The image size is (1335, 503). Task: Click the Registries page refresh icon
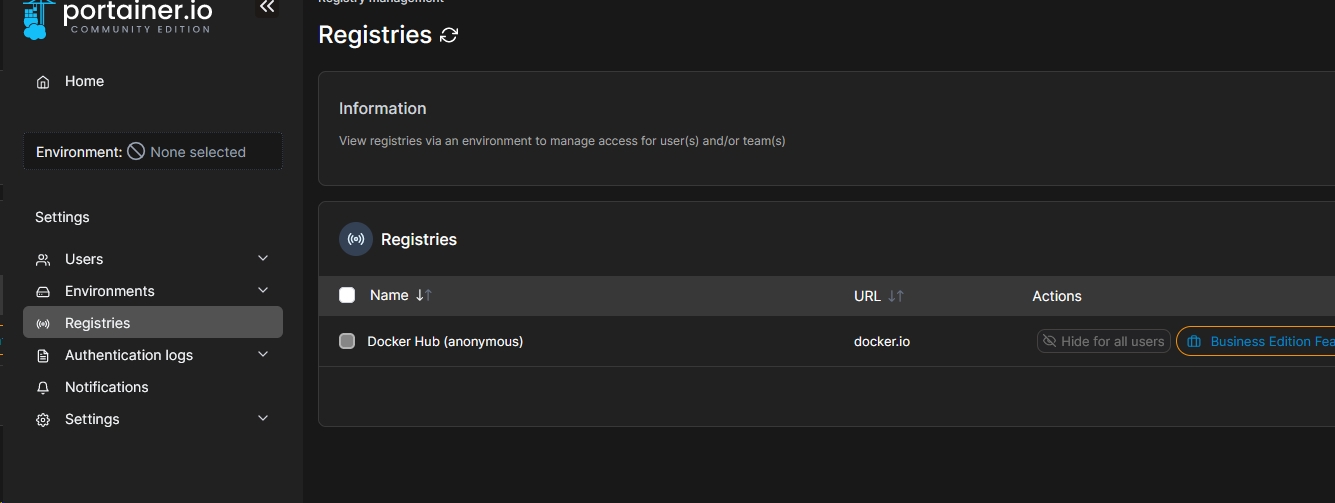coord(449,35)
